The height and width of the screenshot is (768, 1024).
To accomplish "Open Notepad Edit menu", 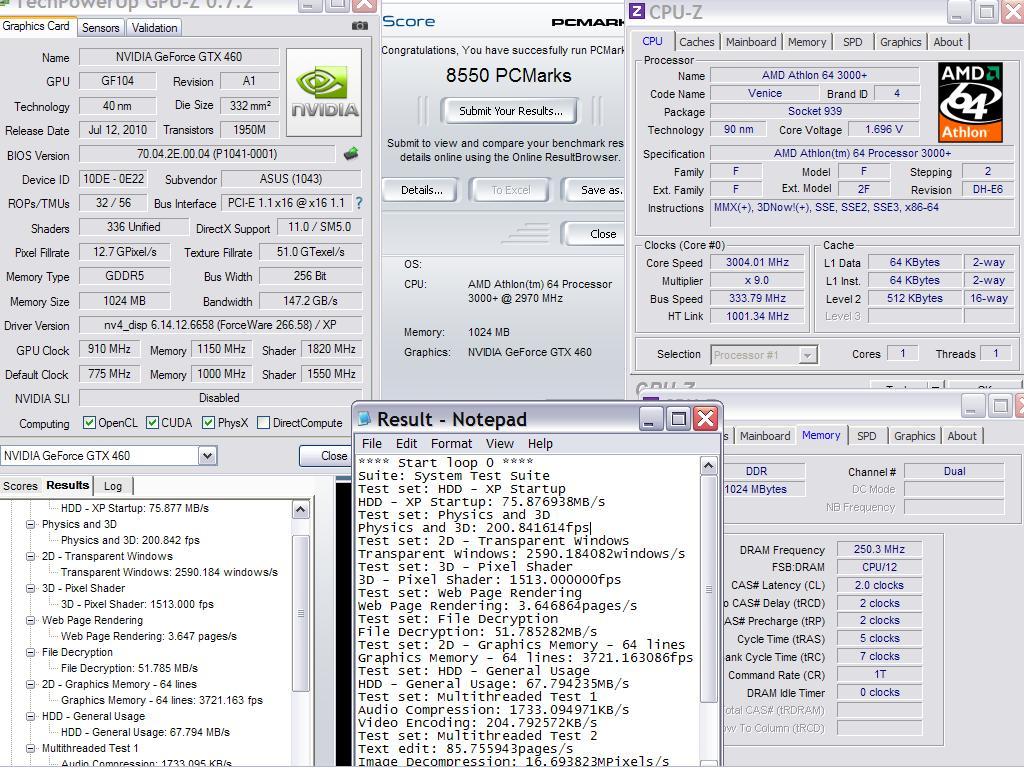I will click(x=406, y=443).
